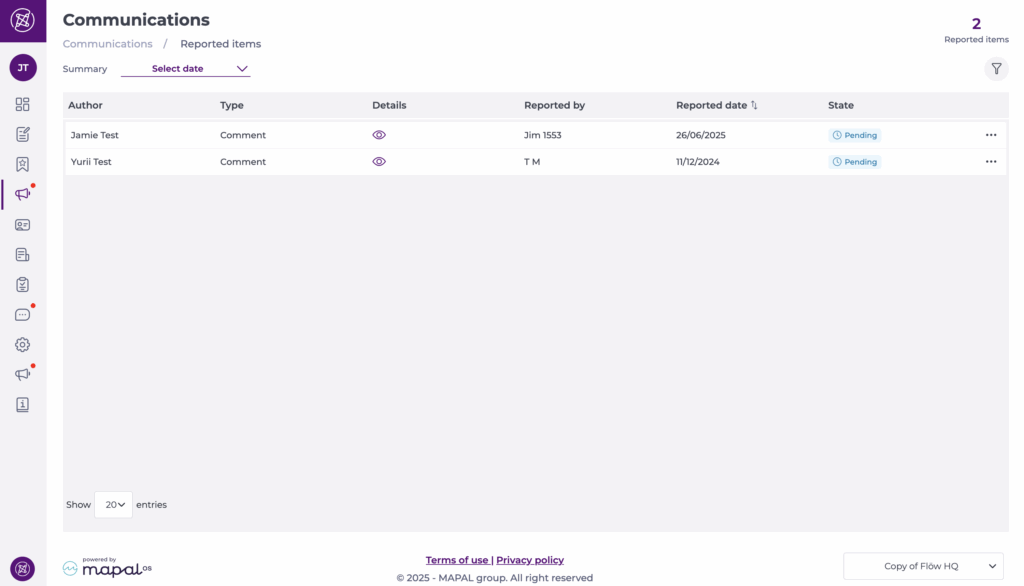
Task: Open the ID card icon in sidebar
Action: 22,225
